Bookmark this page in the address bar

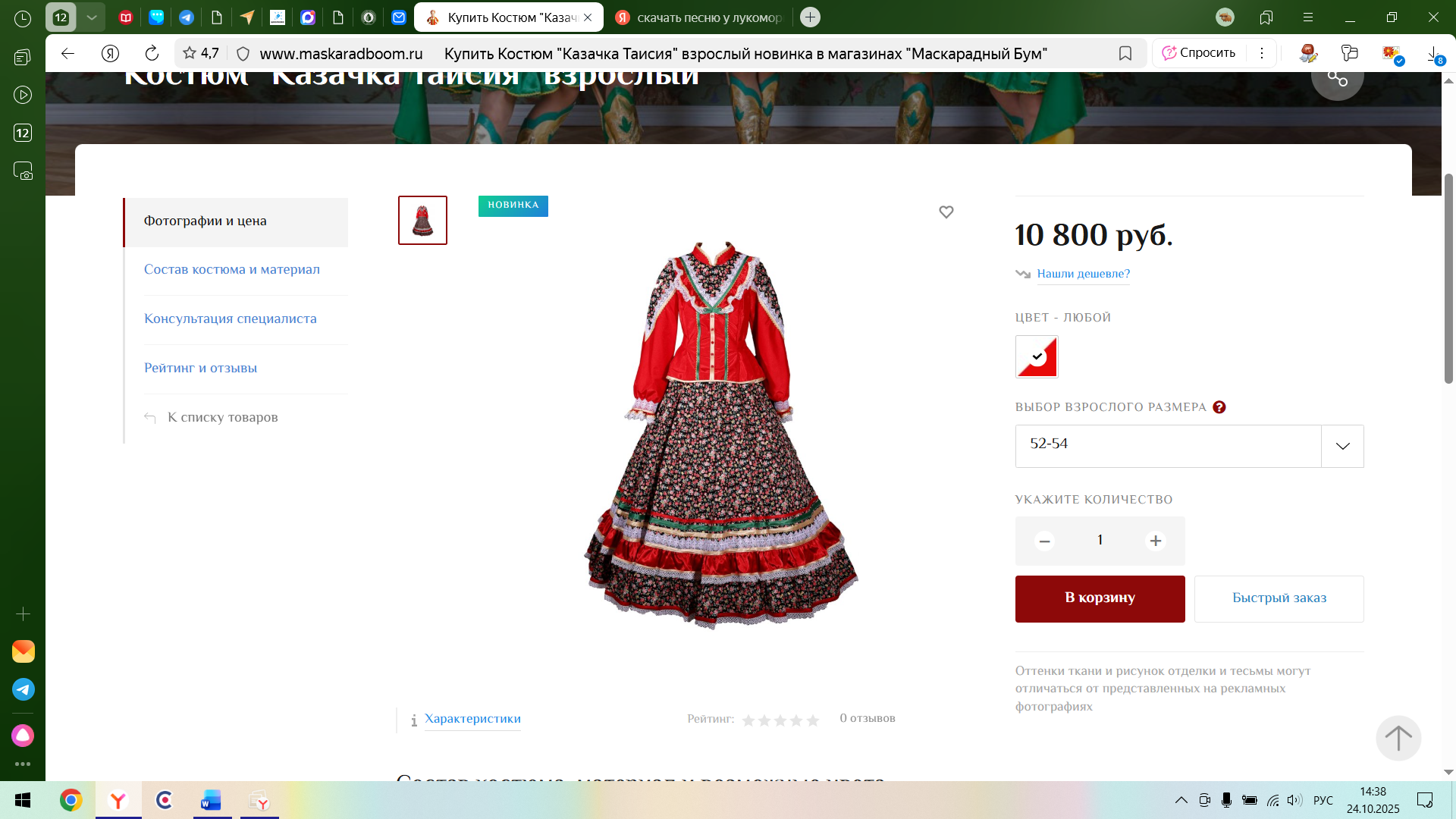[1125, 53]
